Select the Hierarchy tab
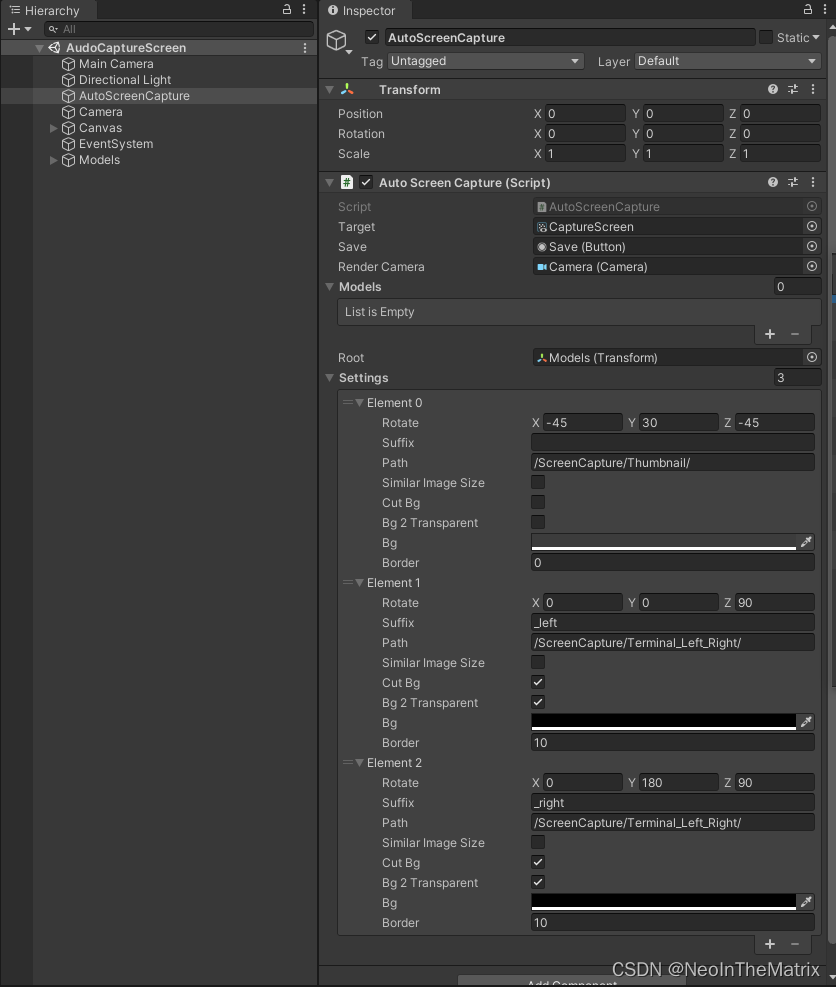The height and width of the screenshot is (987, 836). (x=48, y=10)
